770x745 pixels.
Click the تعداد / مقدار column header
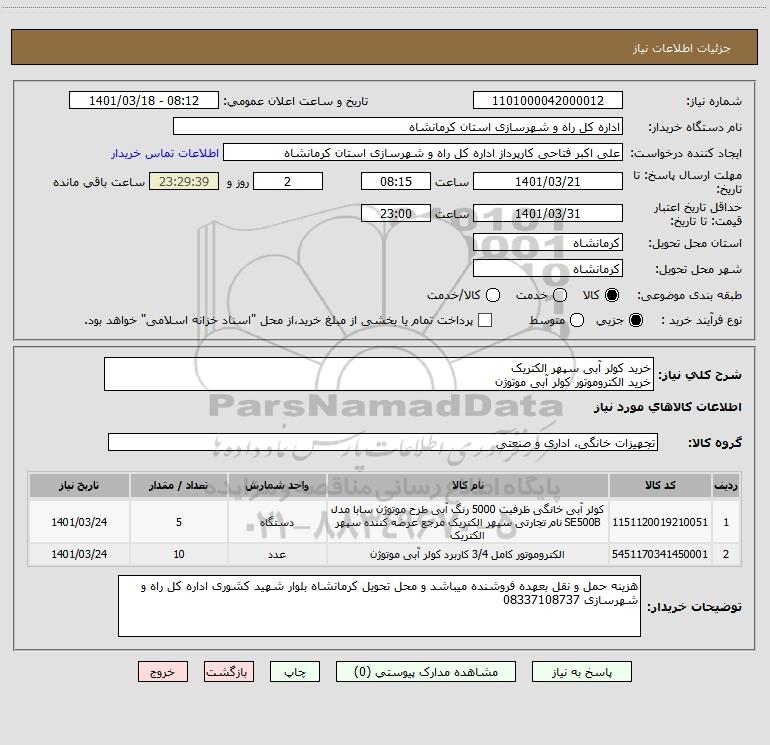(x=179, y=486)
